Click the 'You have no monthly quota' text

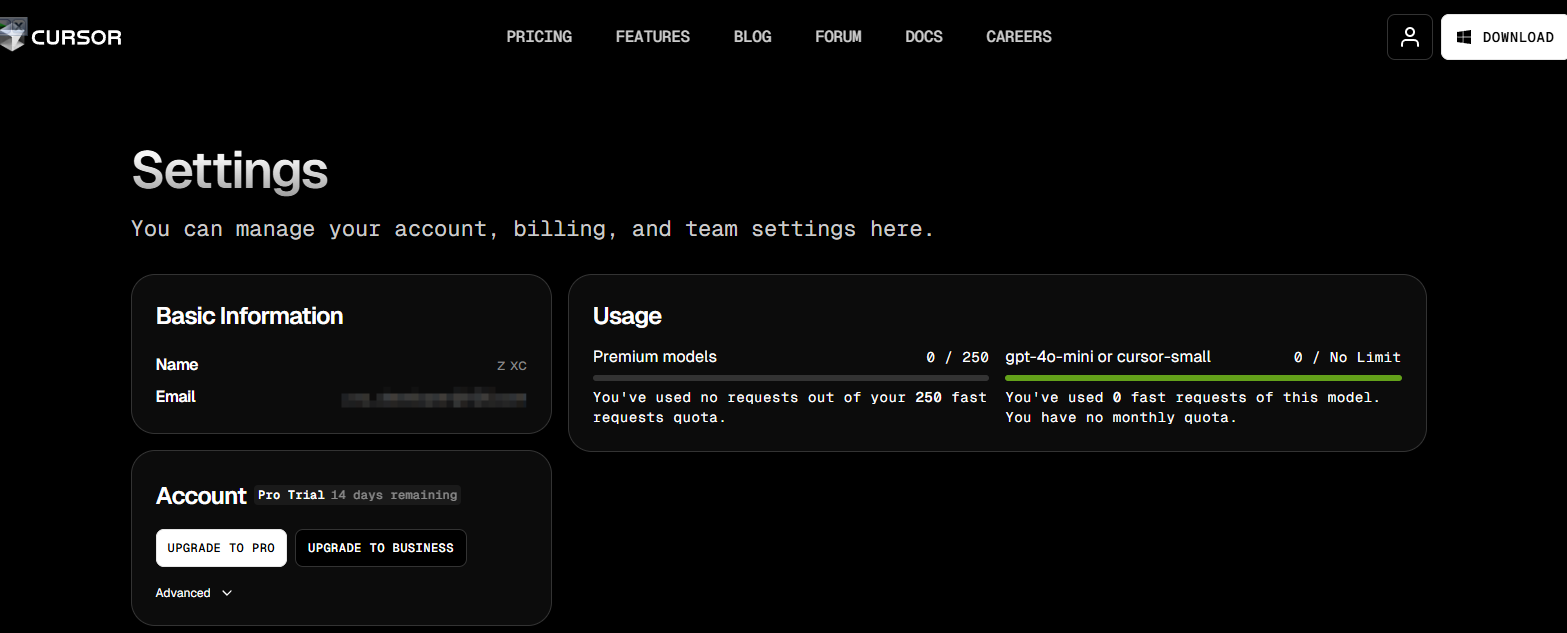coord(1121,417)
